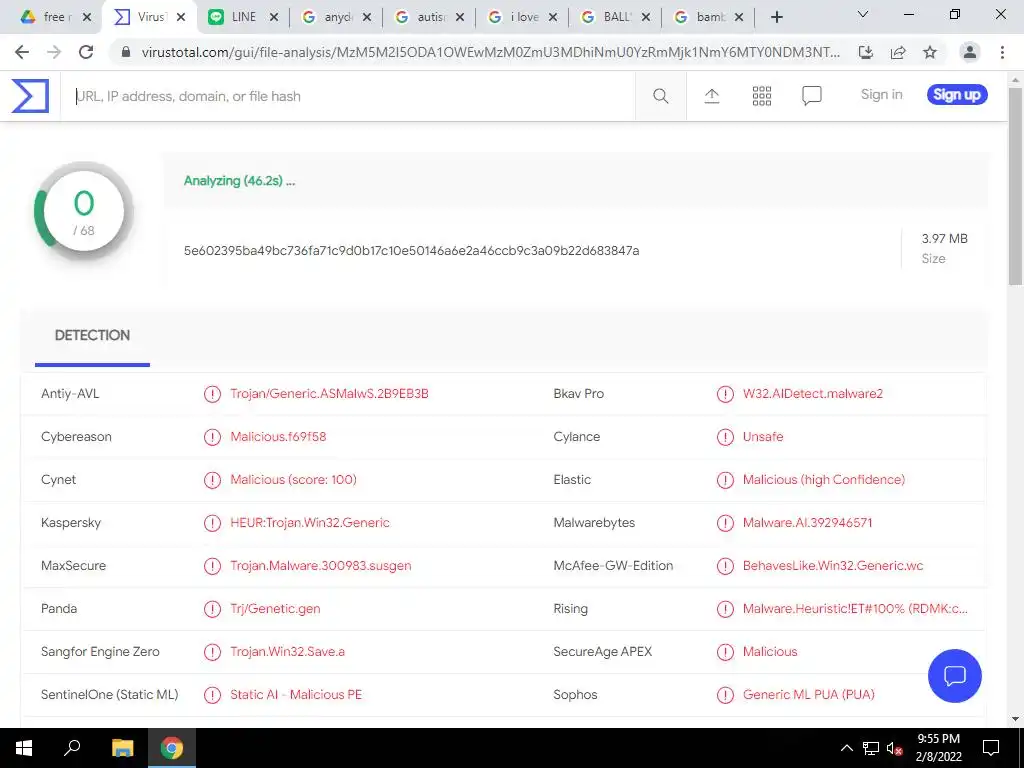The image size is (1024, 768).
Task: Click the install app icon in address bar
Action: coord(866,52)
